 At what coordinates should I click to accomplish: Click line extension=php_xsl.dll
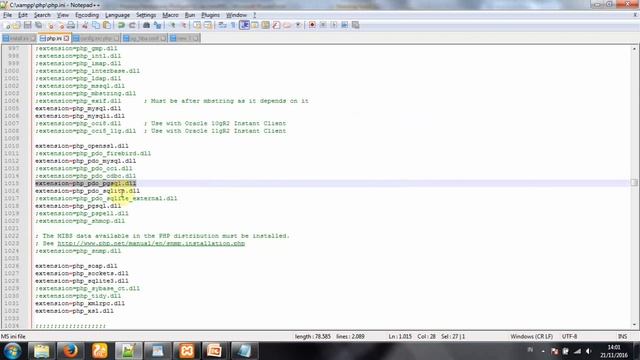point(74,311)
